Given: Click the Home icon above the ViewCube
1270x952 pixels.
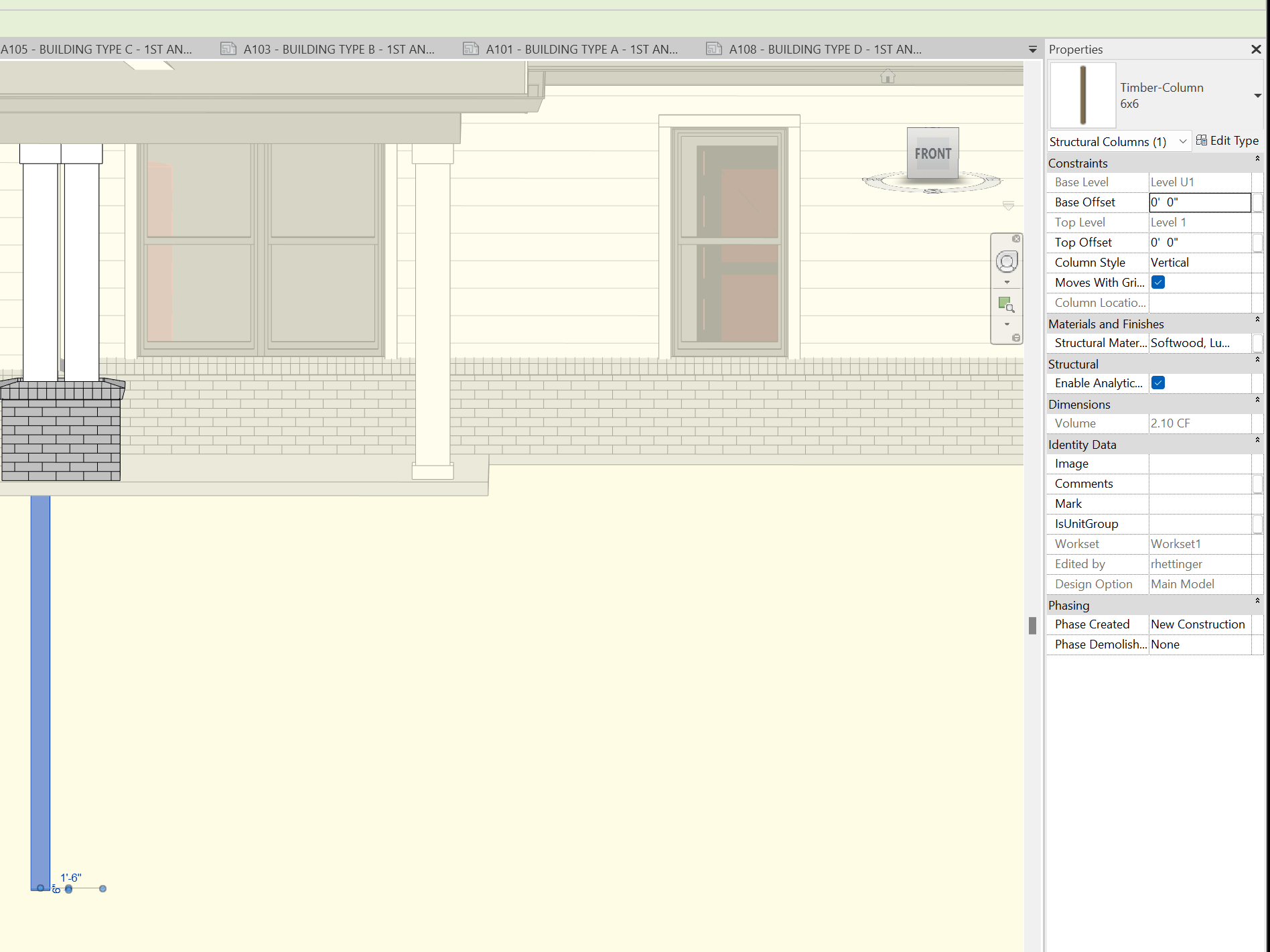Looking at the screenshot, I should point(888,76).
